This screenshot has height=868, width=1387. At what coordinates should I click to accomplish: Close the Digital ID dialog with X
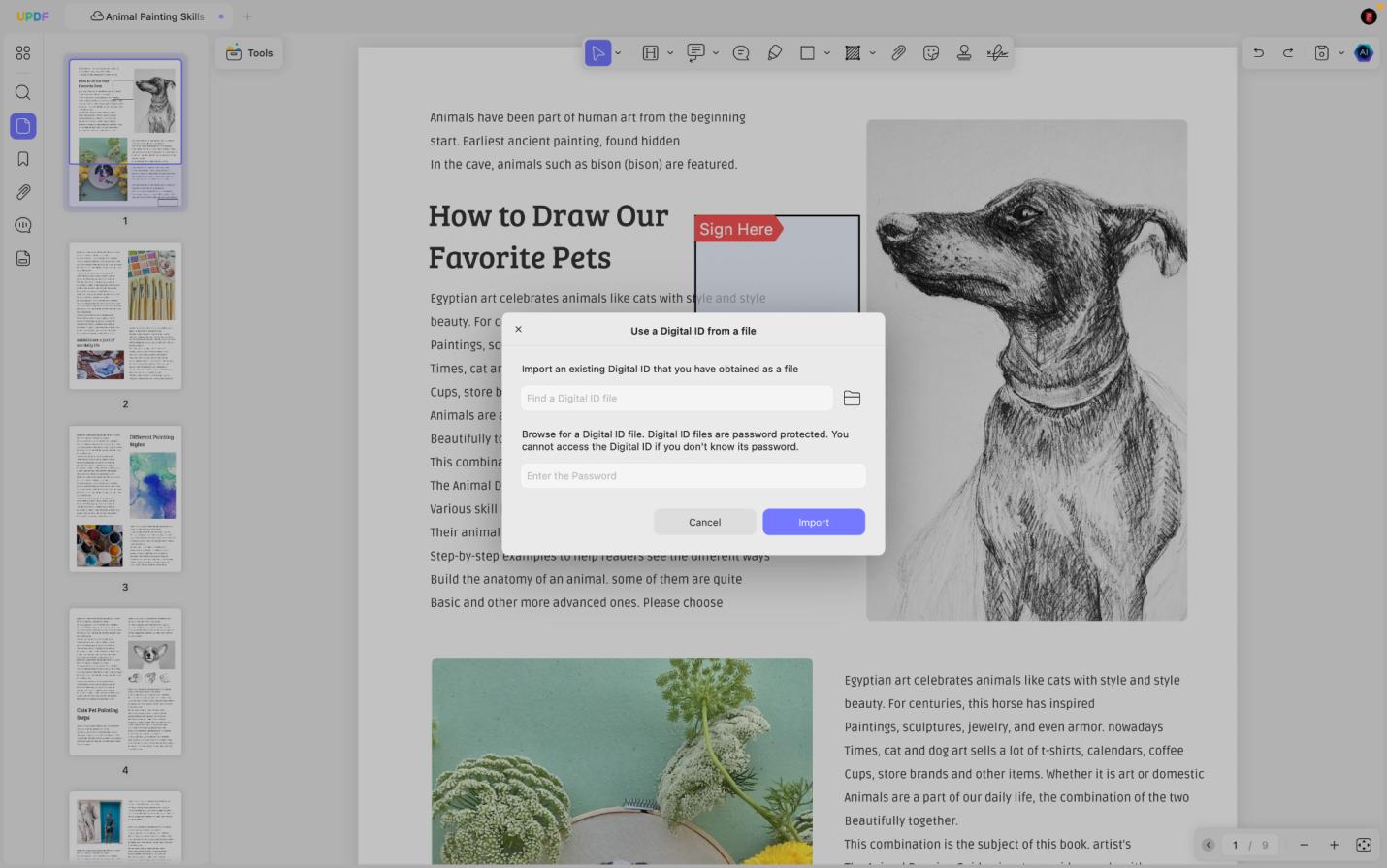click(519, 329)
